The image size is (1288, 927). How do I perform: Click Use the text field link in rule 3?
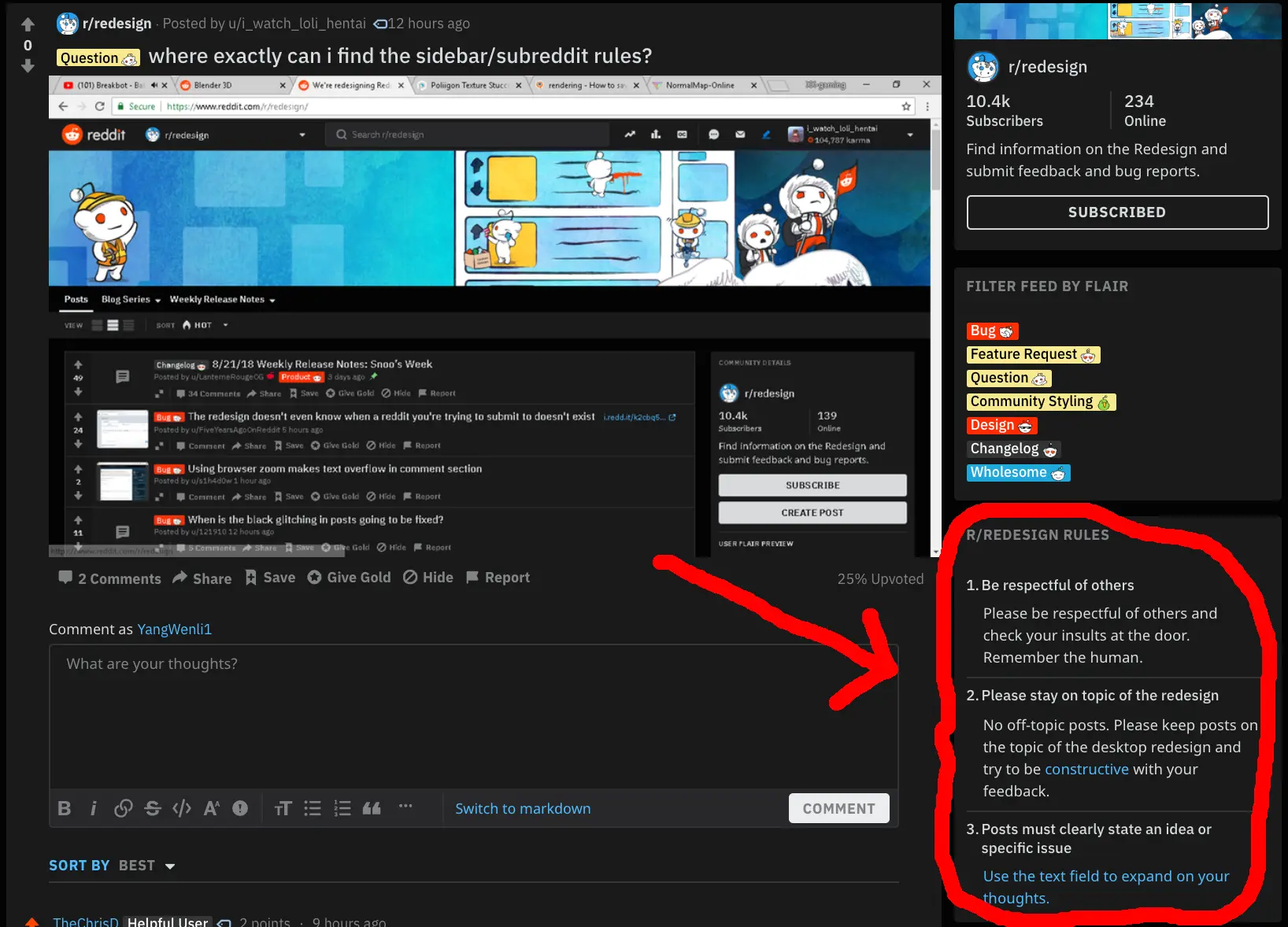1106,888
